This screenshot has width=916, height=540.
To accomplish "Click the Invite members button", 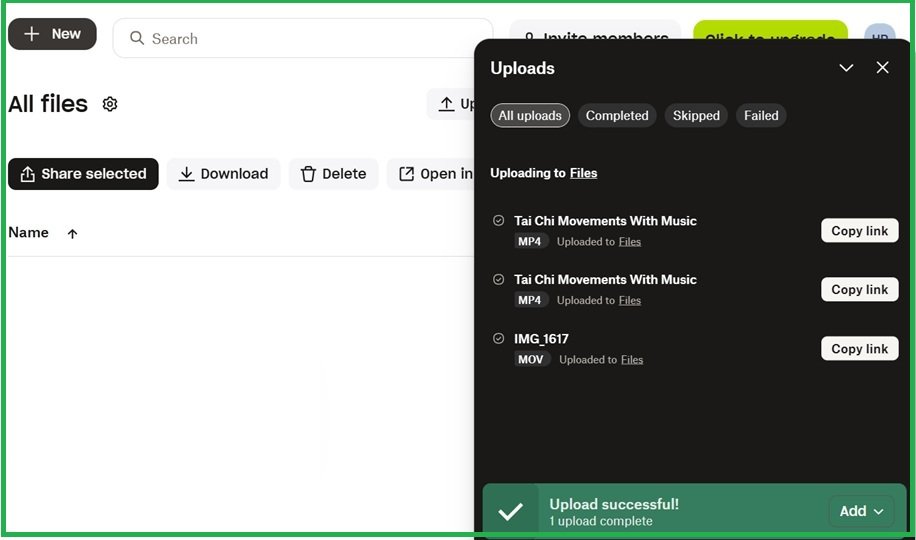I will point(595,30).
